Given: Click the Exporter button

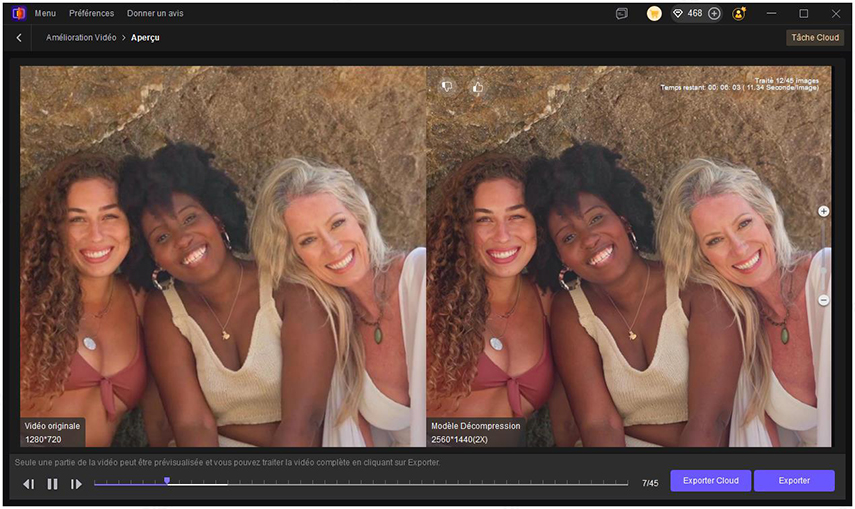Looking at the screenshot, I should pyautogui.click(x=794, y=481).
